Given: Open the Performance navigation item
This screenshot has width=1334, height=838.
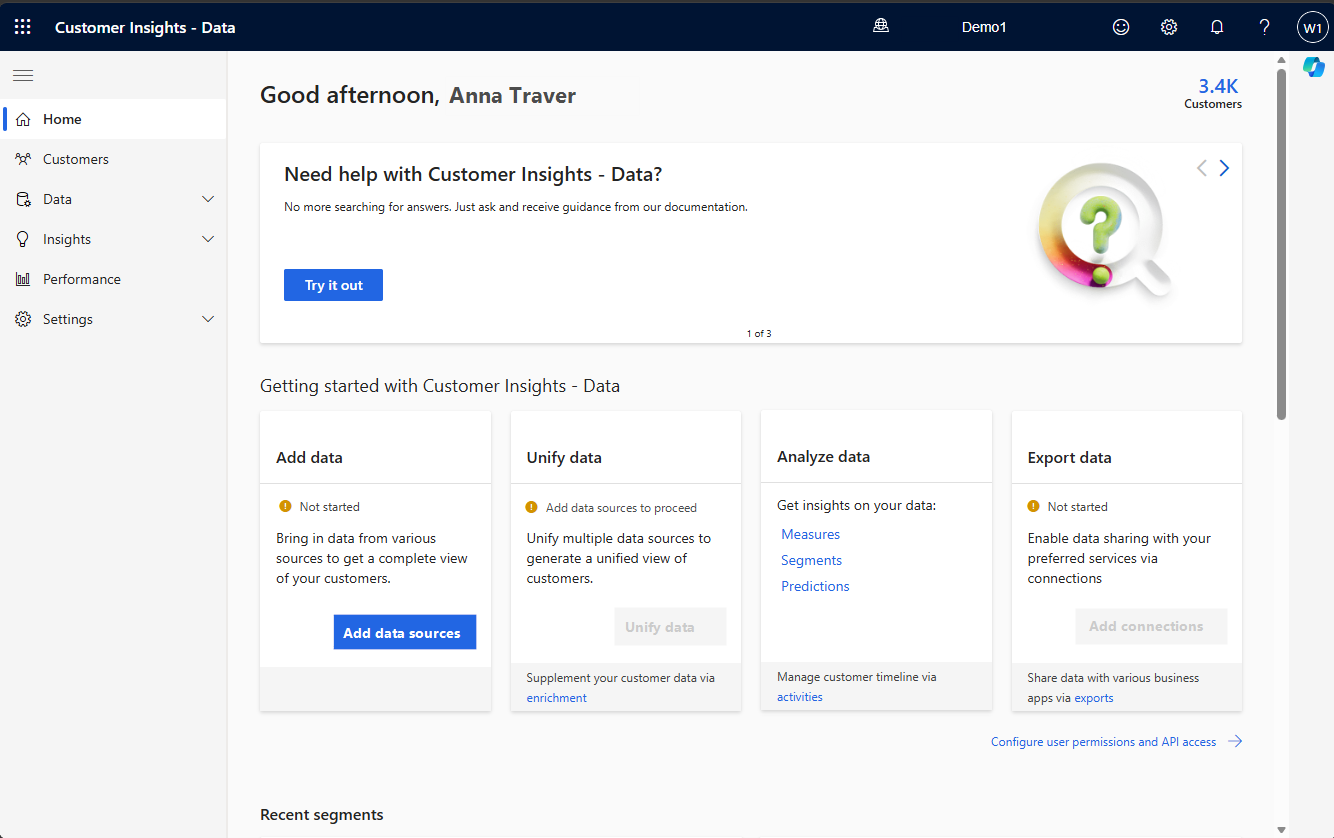Looking at the screenshot, I should tap(114, 279).
